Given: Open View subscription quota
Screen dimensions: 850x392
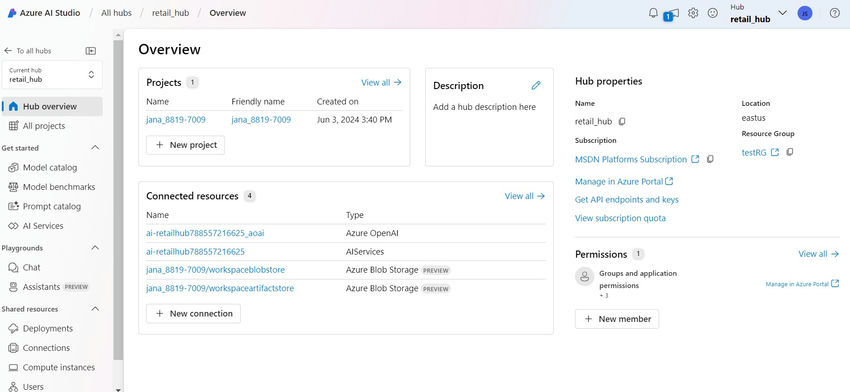Looking at the screenshot, I should click(x=620, y=219).
